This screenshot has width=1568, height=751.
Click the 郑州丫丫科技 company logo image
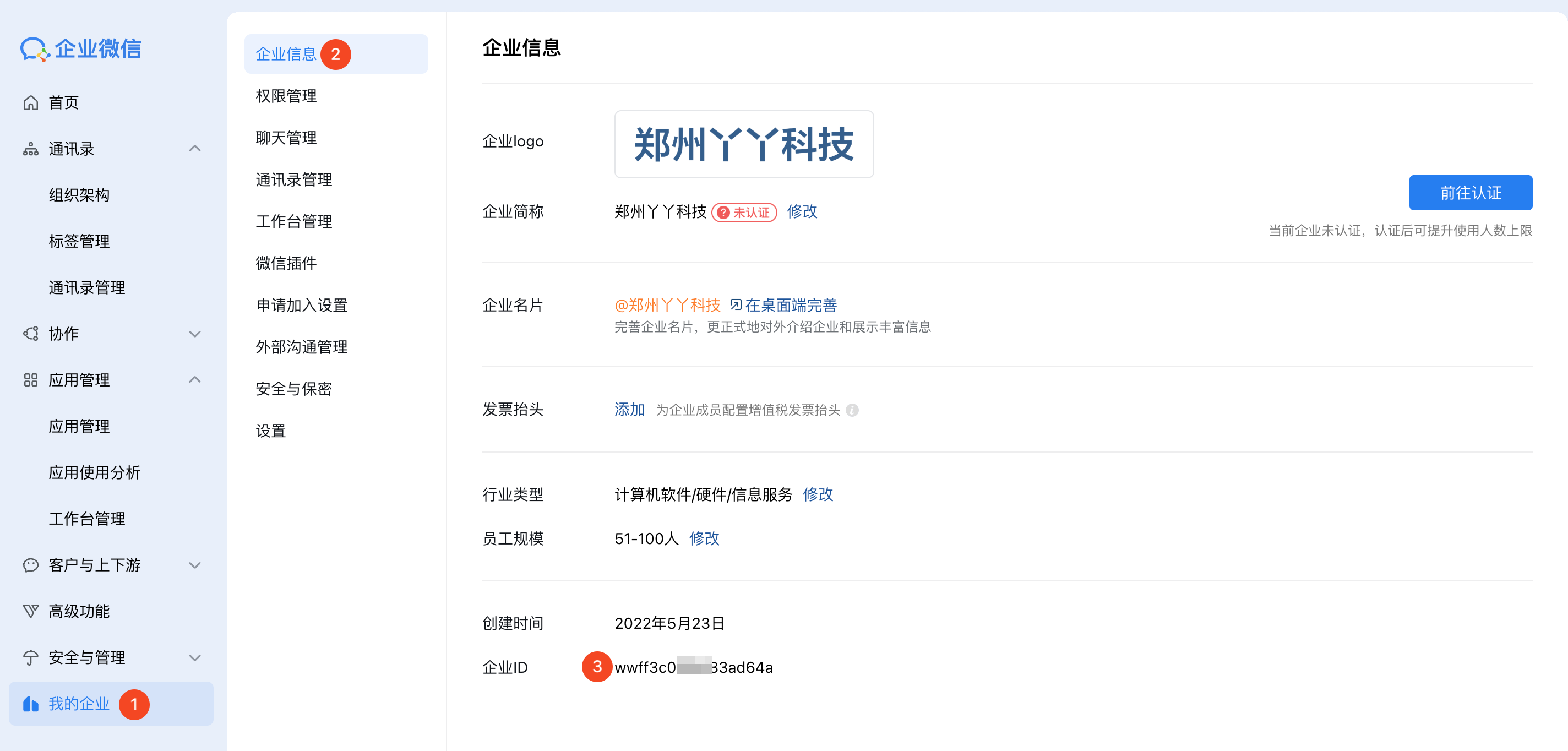[x=743, y=144]
